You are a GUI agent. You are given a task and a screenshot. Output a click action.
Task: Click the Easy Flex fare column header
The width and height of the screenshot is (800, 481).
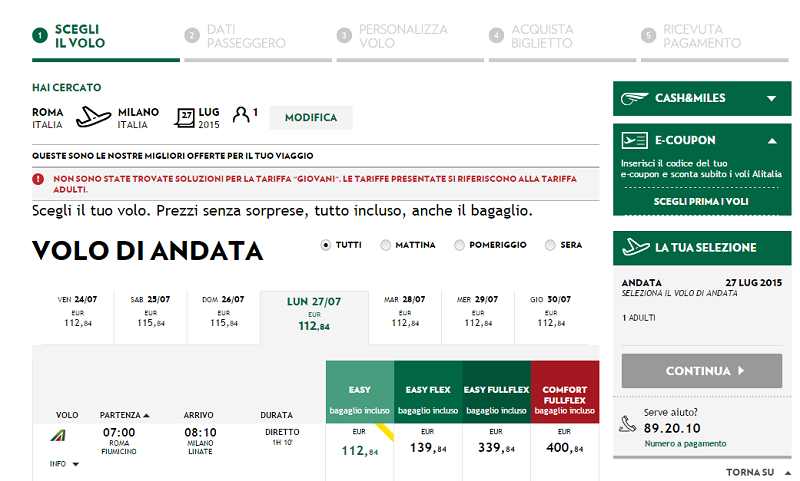coord(428,392)
